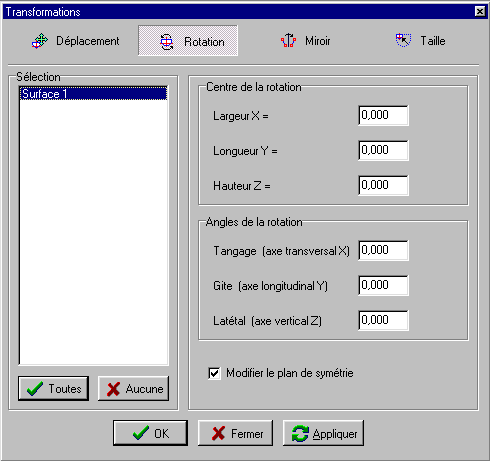
Task: Click the Gite angle input
Action: click(x=383, y=285)
